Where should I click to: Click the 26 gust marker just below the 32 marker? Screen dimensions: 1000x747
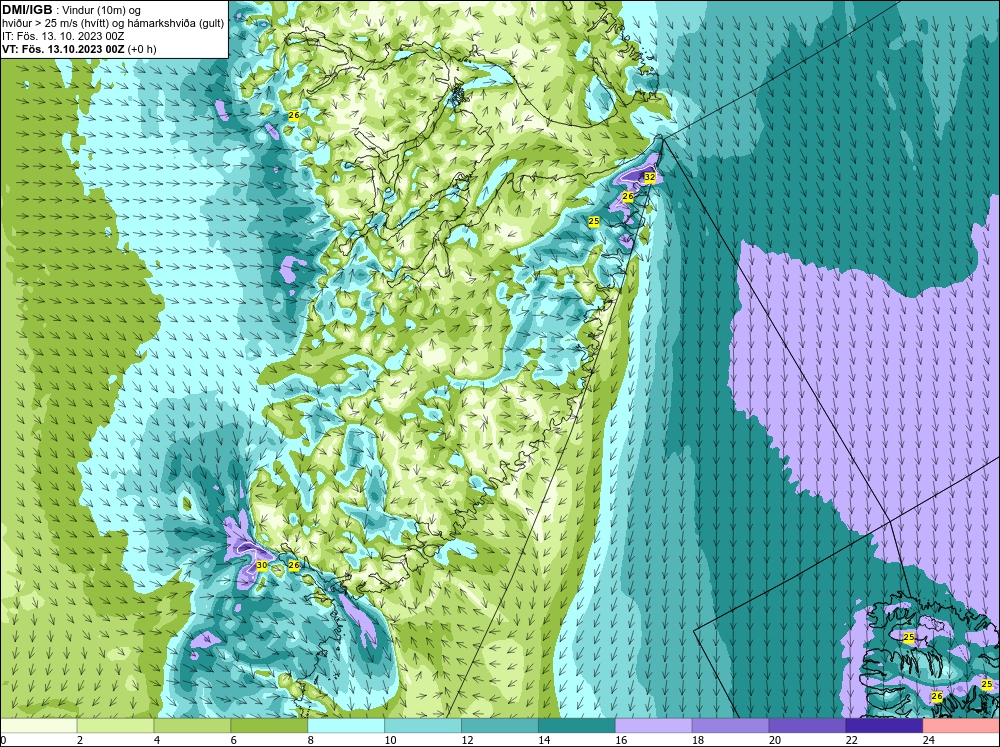[x=628, y=196]
